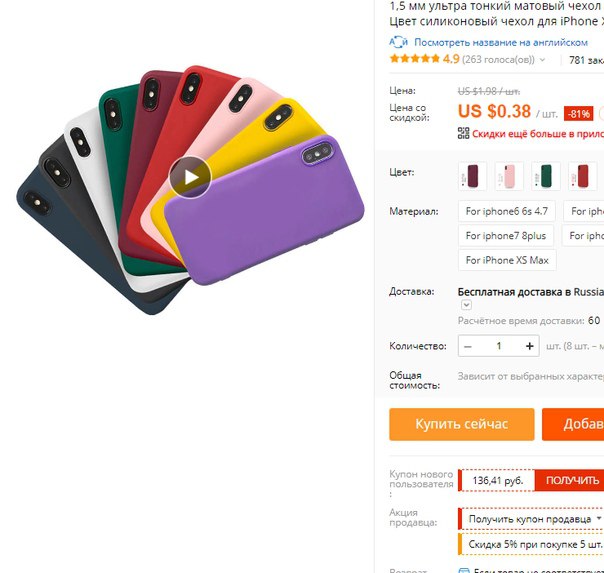Decrease quantity with the minus button
604x573 pixels.
click(468, 346)
